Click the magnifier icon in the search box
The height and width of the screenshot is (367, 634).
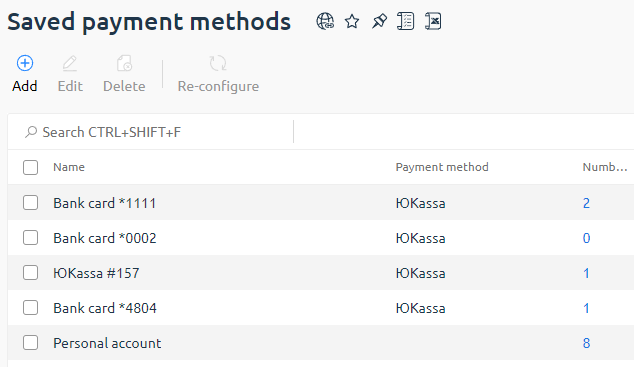click(31, 132)
